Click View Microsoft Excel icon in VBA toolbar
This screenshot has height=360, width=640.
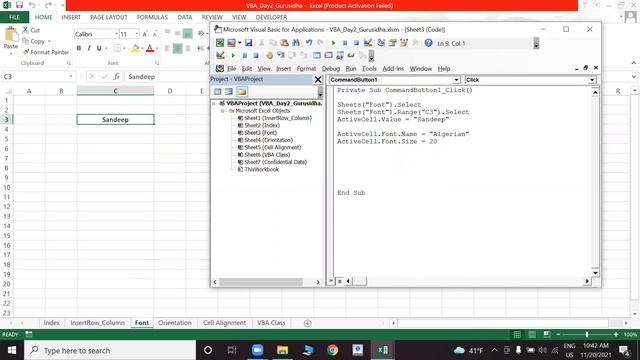coord(220,43)
